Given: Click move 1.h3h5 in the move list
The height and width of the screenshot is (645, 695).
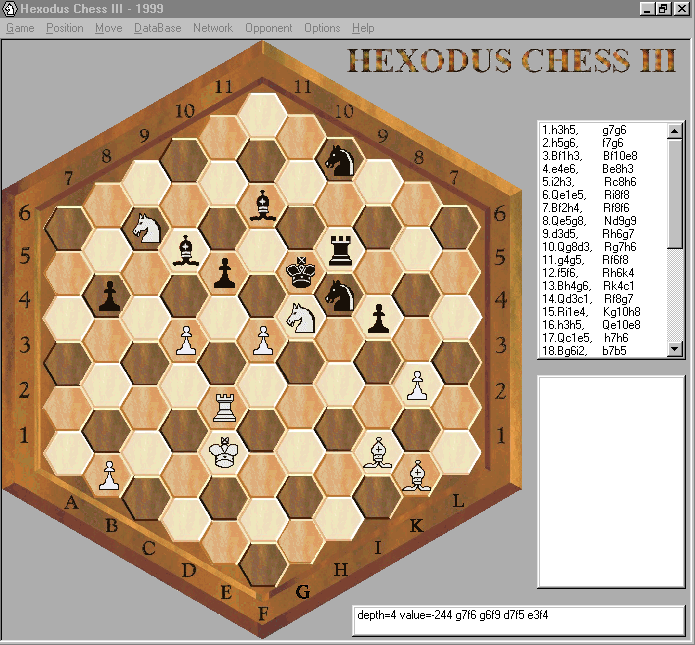Looking at the screenshot, I should (x=560, y=130).
